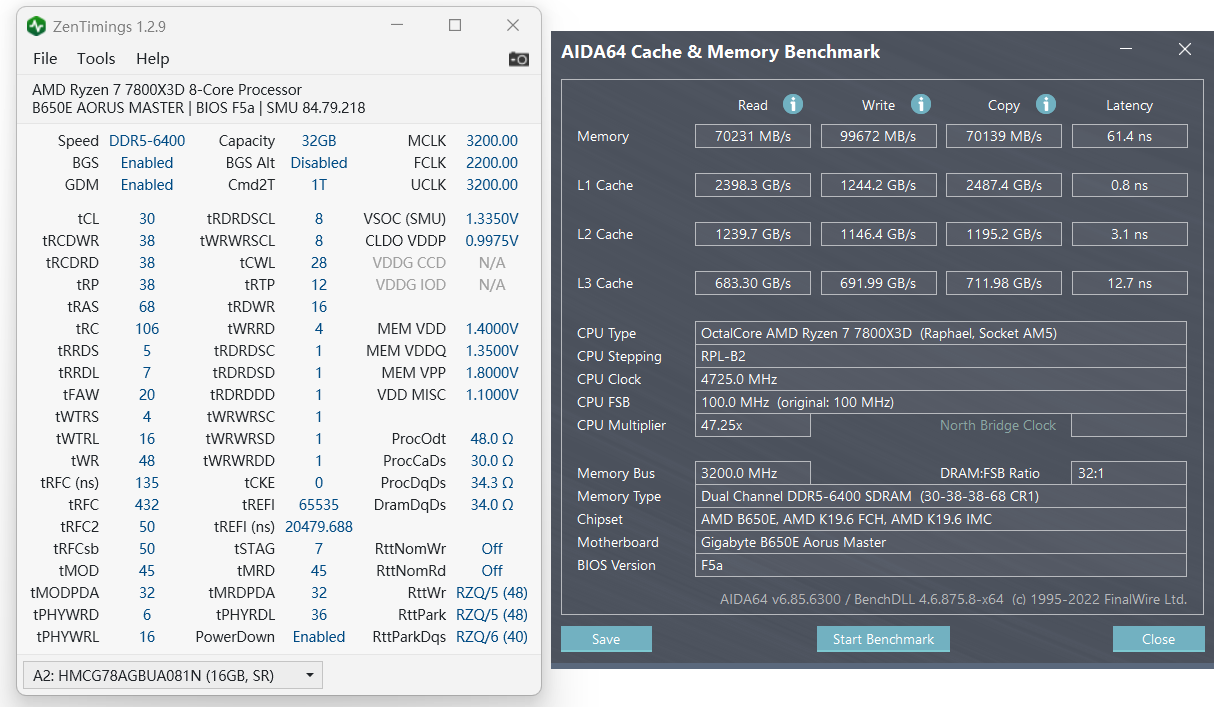1227x707 pixels.
Task: Click the CPU Type field showing Ryzen 7 7800X3D
Action: pos(940,333)
